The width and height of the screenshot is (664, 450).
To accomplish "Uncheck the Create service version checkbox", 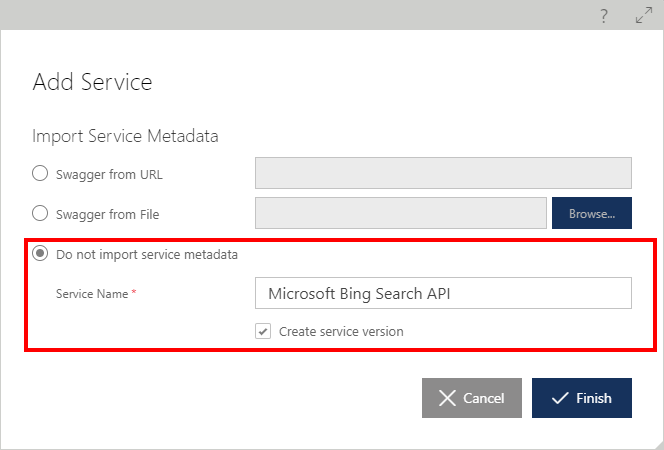I will pyautogui.click(x=263, y=331).
